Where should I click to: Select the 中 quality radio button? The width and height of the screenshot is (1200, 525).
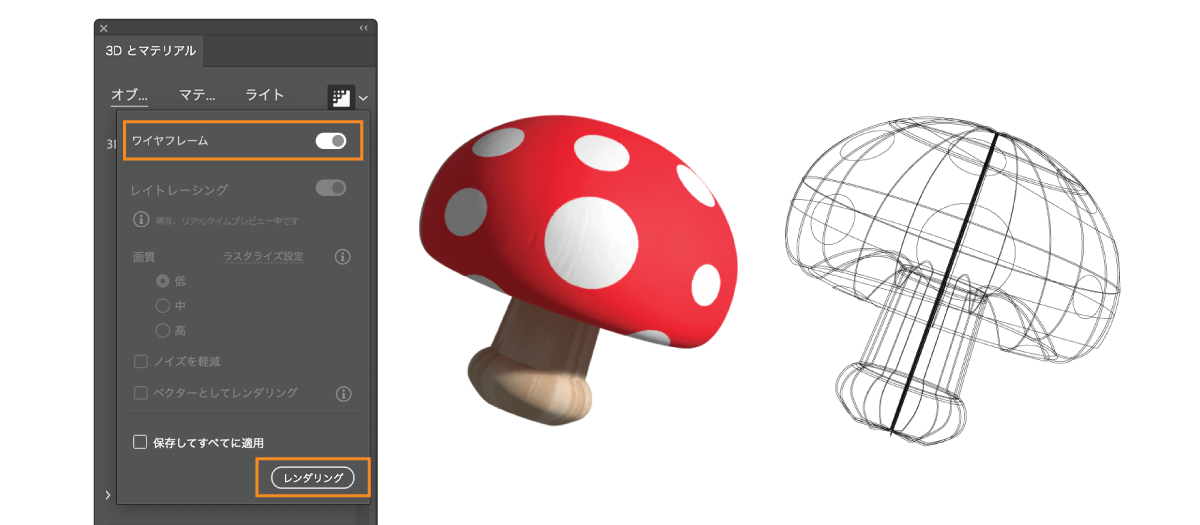(x=162, y=306)
